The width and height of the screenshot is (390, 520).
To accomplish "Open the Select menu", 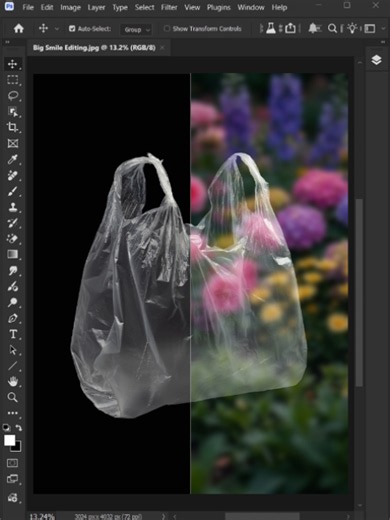I will pyautogui.click(x=144, y=7).
